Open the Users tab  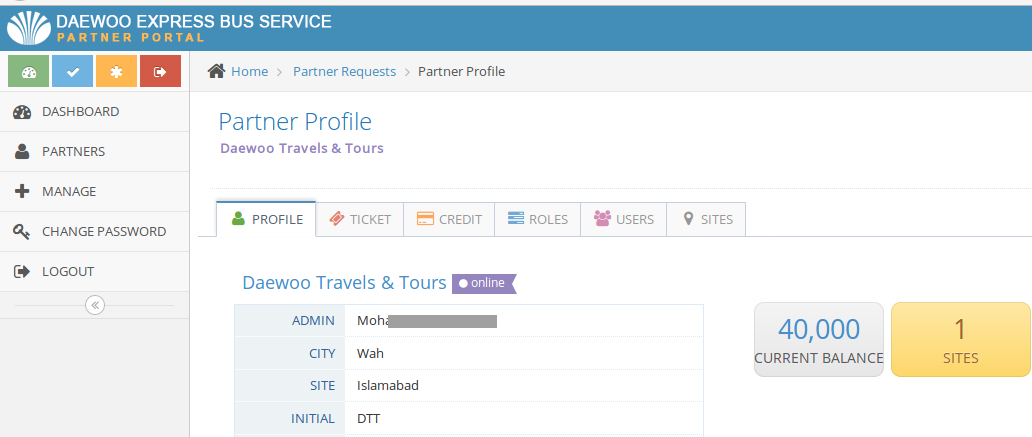tap(624, 220)
